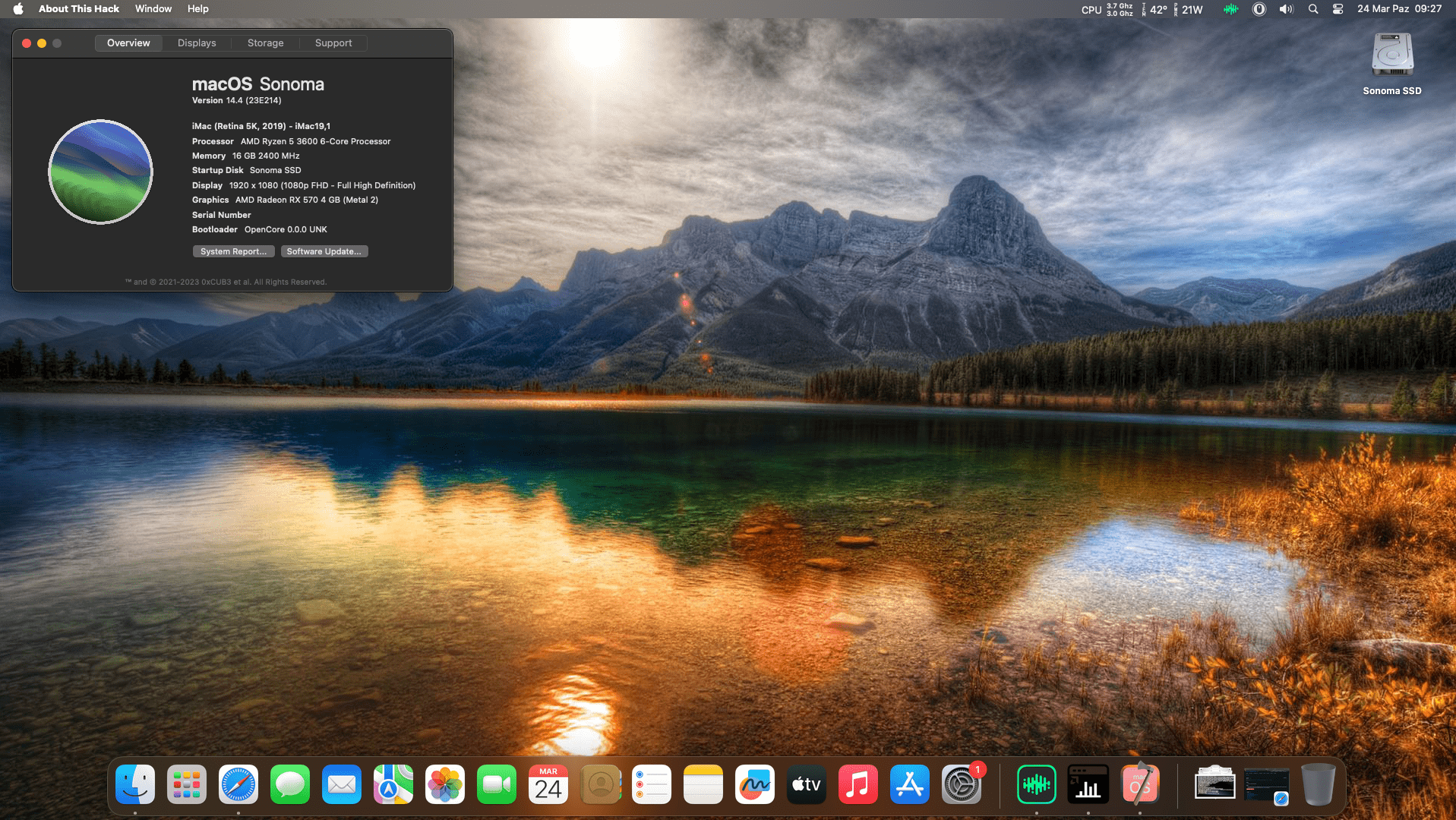Click the Spotlight search icon
Image resolution: width=1456 pixels, height=820 pixels.
(x=1312, y=9)
